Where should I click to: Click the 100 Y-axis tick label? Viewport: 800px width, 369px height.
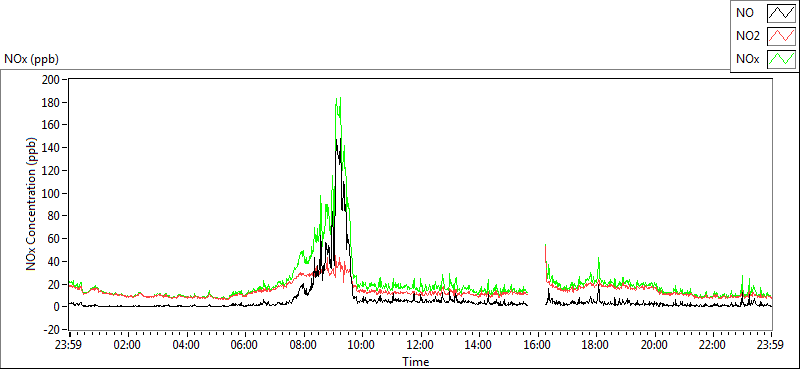[52, 193]
